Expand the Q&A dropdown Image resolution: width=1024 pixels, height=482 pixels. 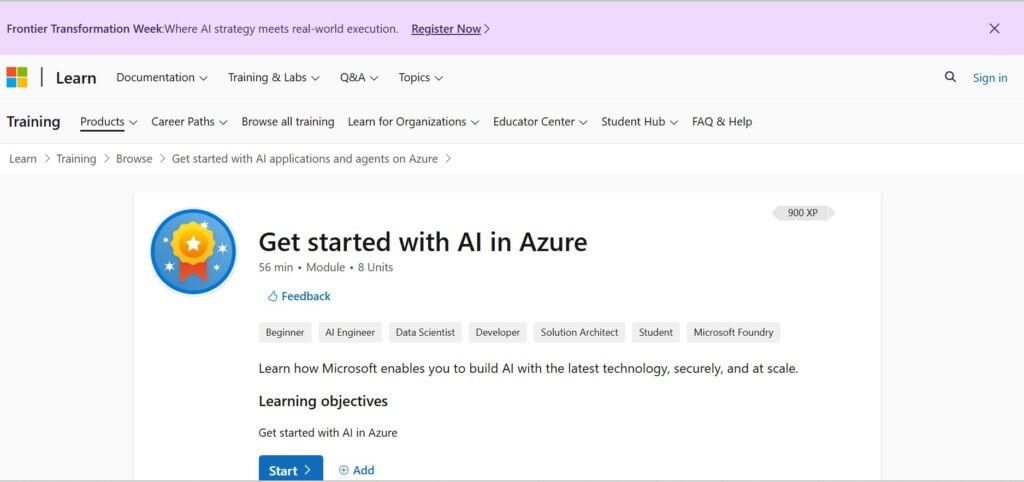pyautogui.click(x=359, y=77)
